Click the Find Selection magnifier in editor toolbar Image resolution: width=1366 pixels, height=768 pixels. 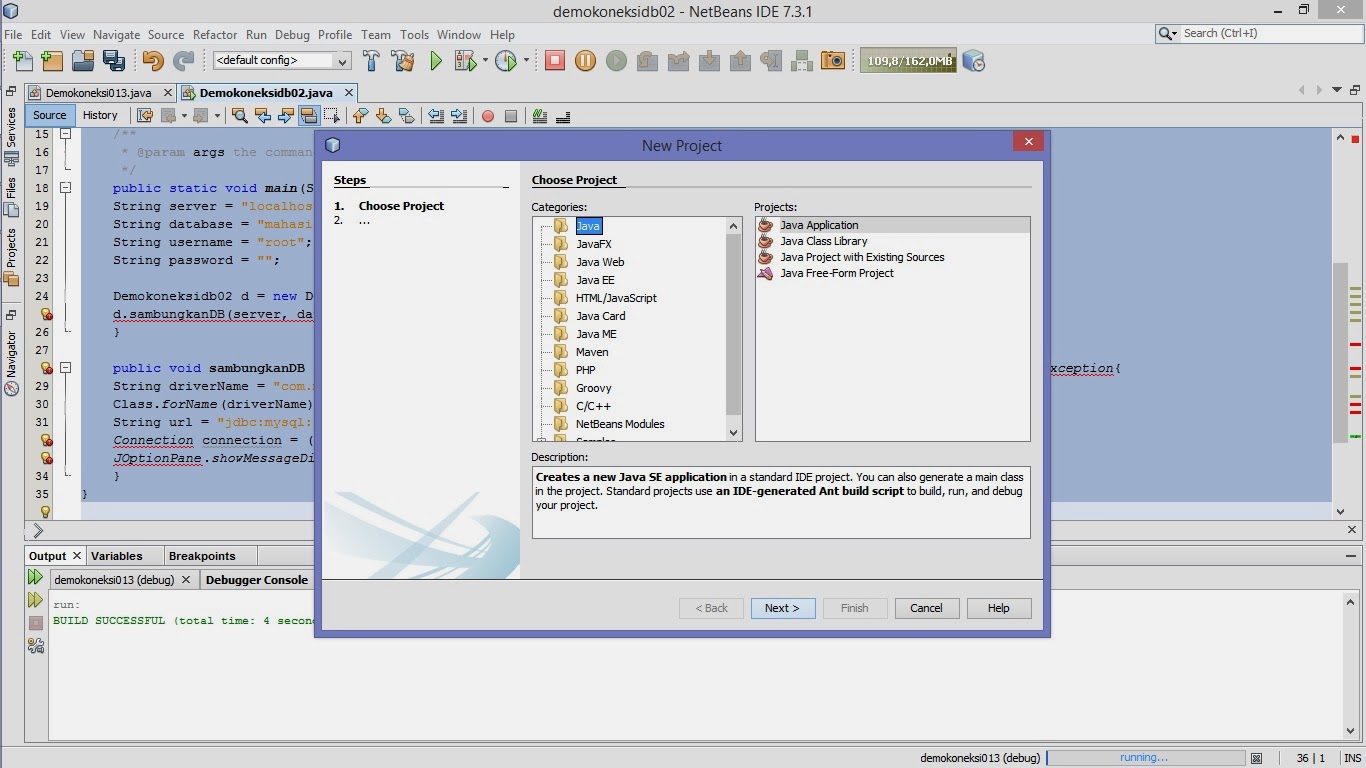240,116
